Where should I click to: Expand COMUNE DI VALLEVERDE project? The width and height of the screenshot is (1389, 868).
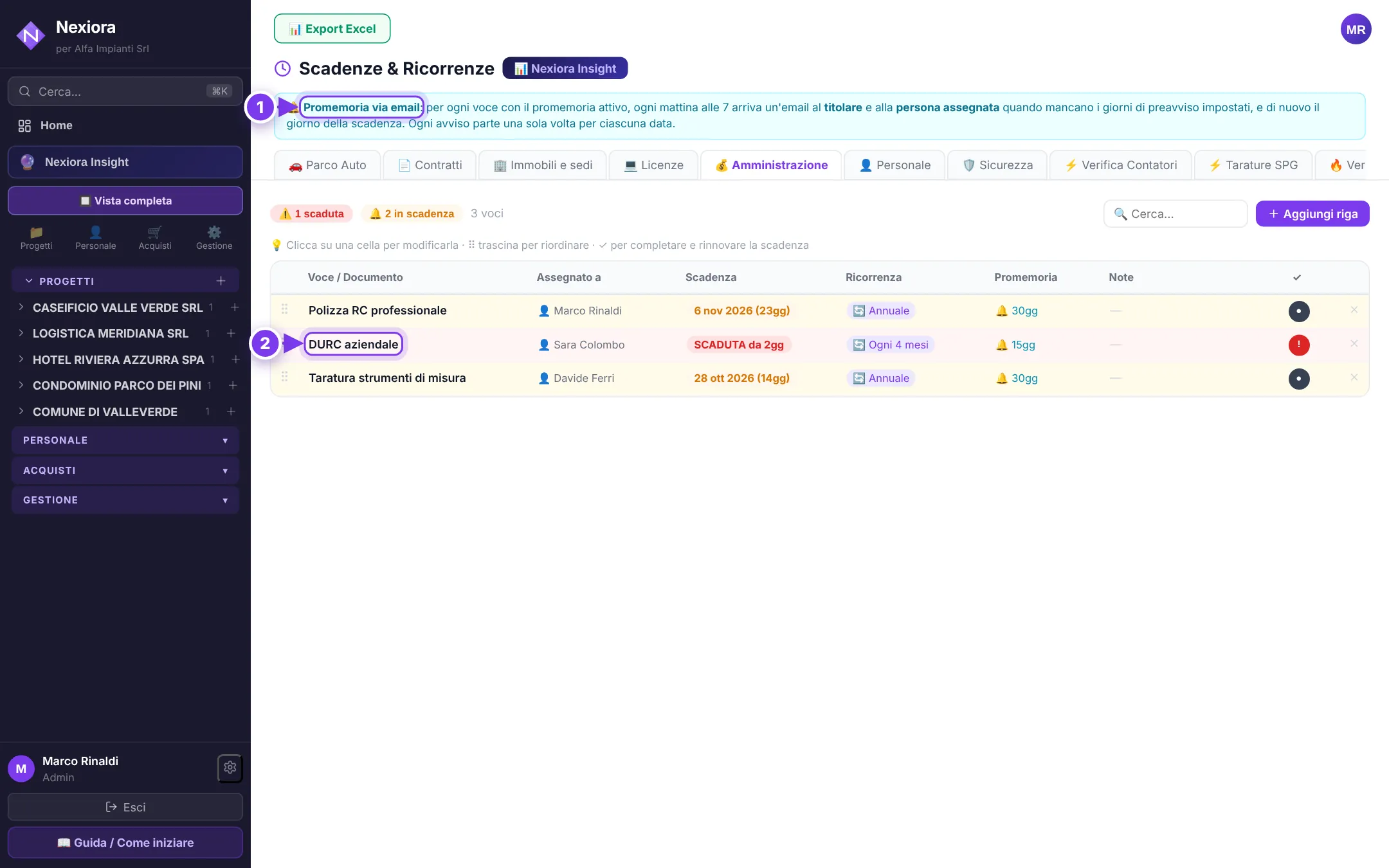click(x=21, y=411)
